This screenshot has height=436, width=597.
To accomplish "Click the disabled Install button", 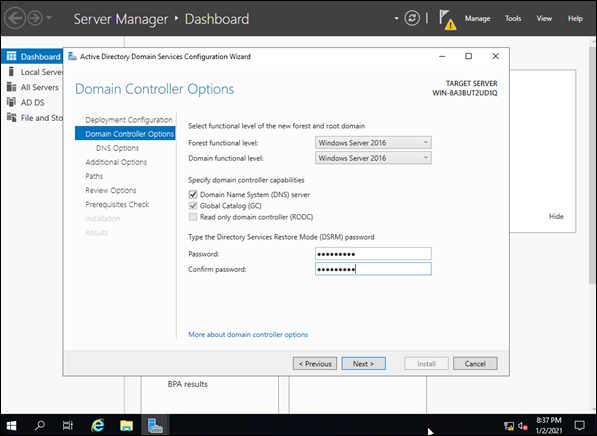I will [x=426, y=364].
